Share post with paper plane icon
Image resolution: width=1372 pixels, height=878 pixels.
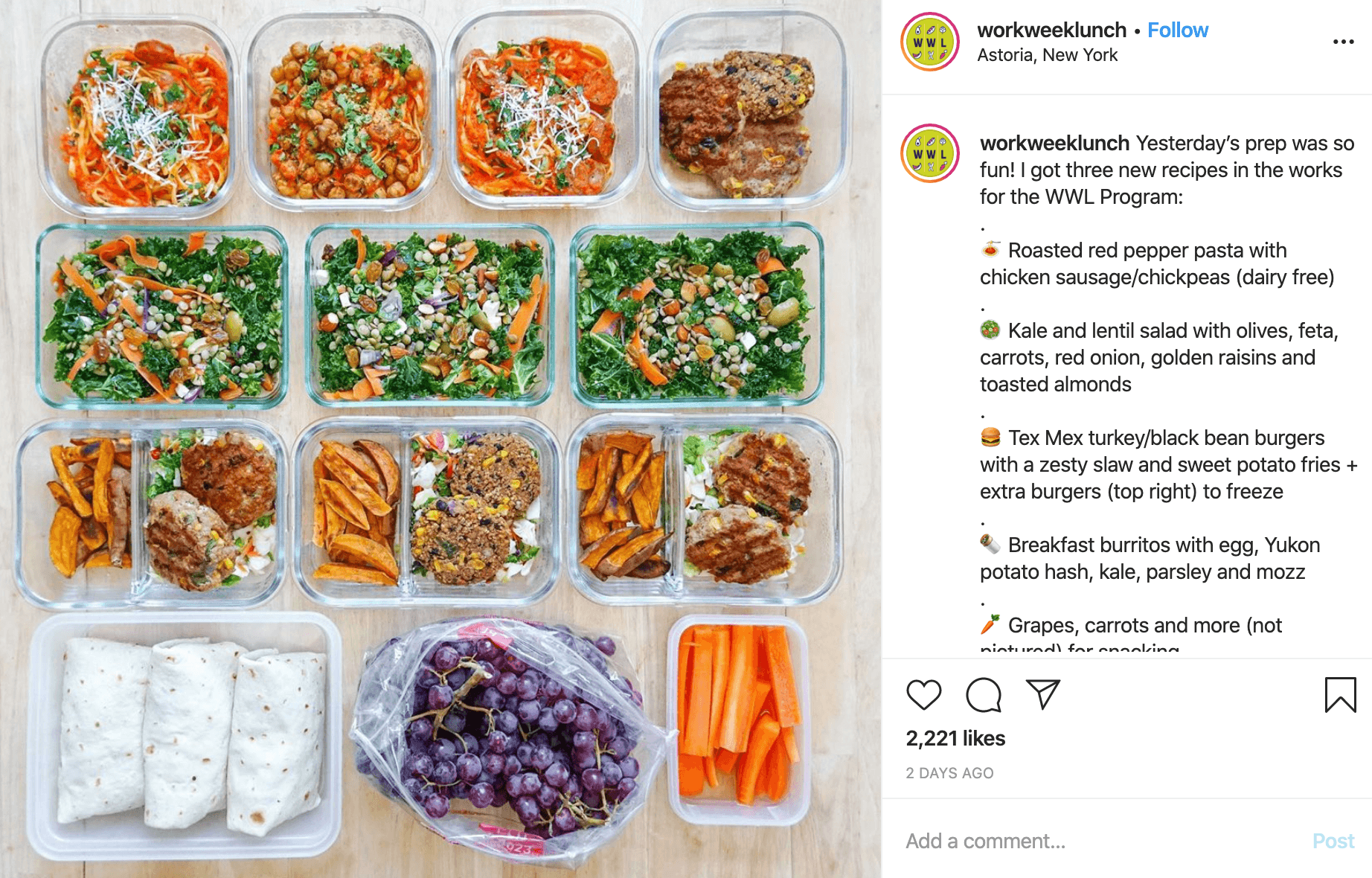tap(1043, 694)
